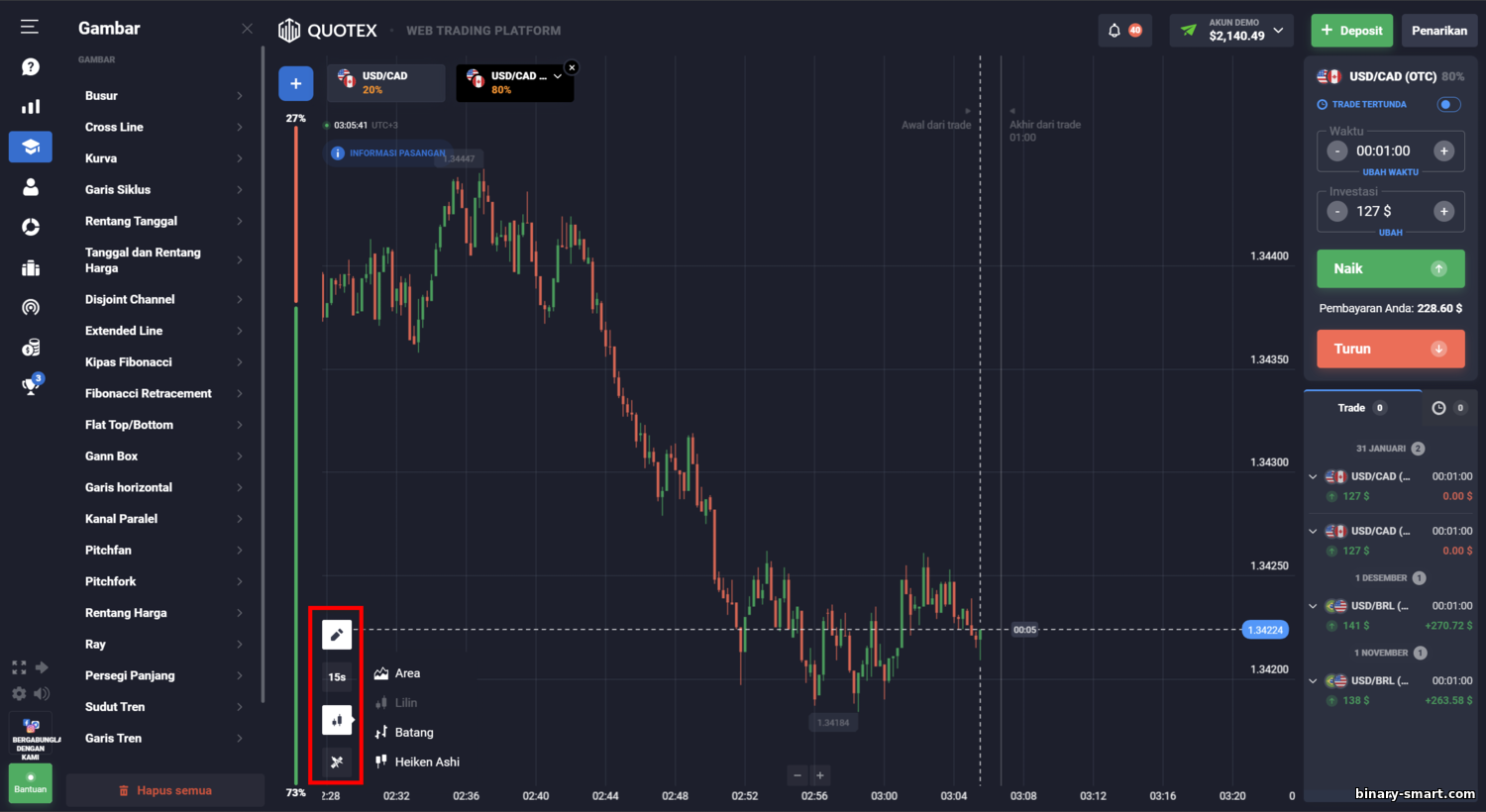Click the pencil drawing tool icon
The image size is (1486, 812).
pyautogui.click(x=337, y=635)
